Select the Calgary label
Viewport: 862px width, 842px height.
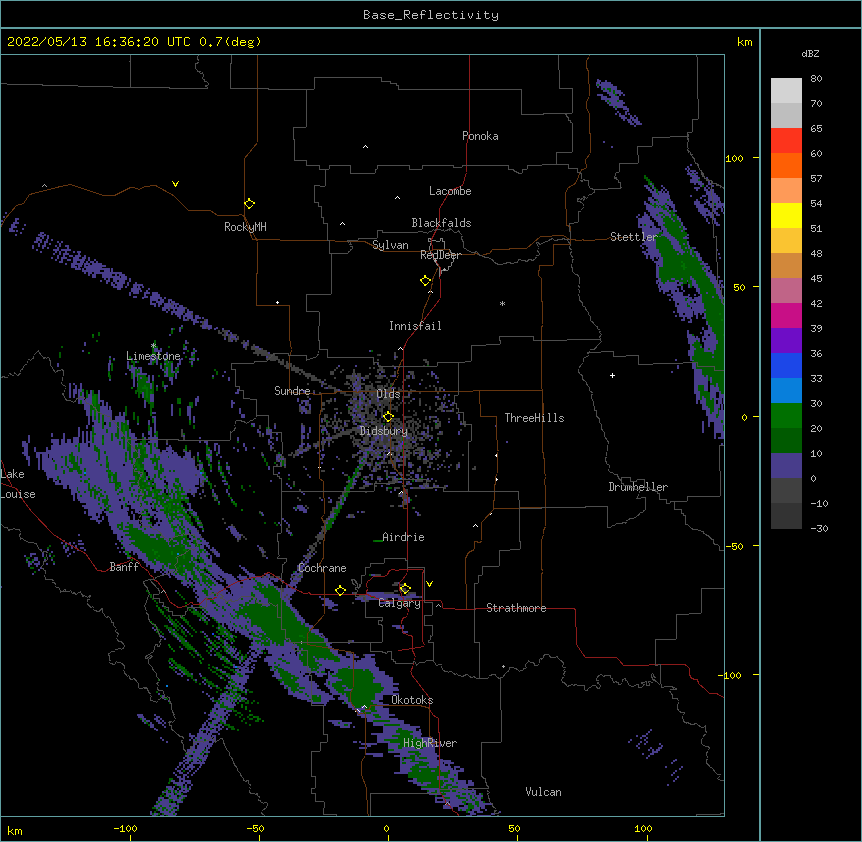tap(400, 603)
